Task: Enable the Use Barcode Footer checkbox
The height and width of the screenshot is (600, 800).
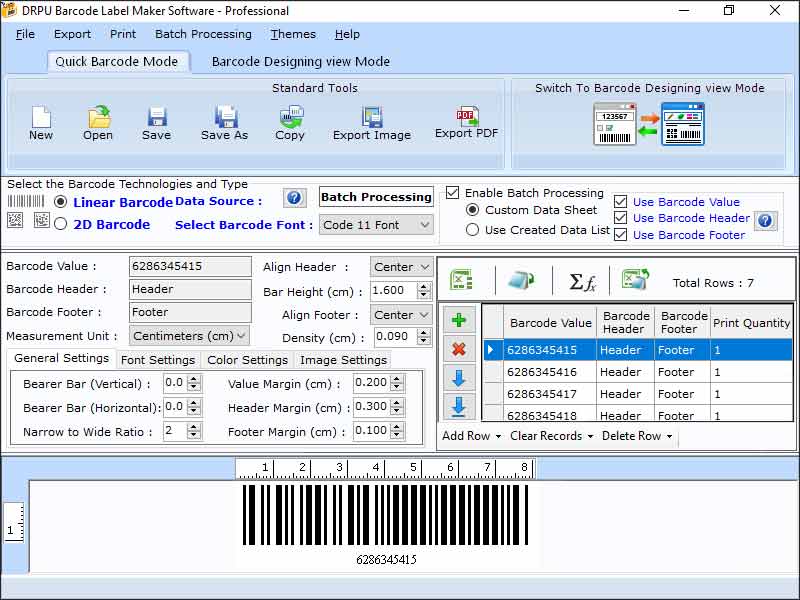Action: click(622, 234)
